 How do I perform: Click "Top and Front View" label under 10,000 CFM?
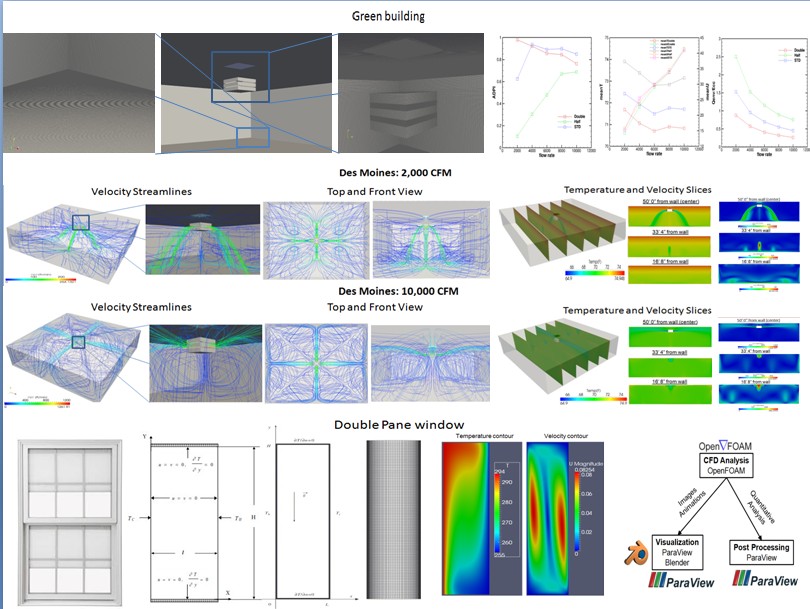coord(375,307)
